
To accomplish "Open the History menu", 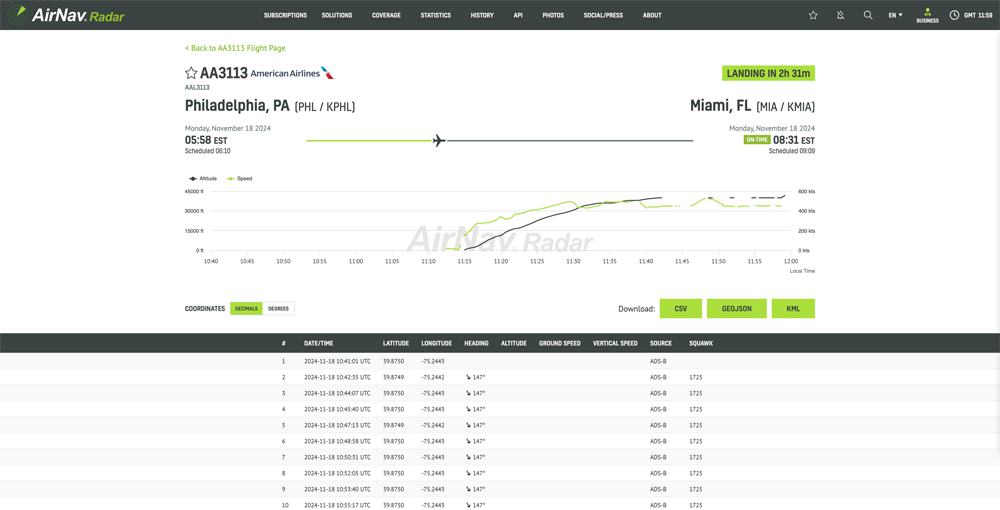I will (x=482, y=15).
